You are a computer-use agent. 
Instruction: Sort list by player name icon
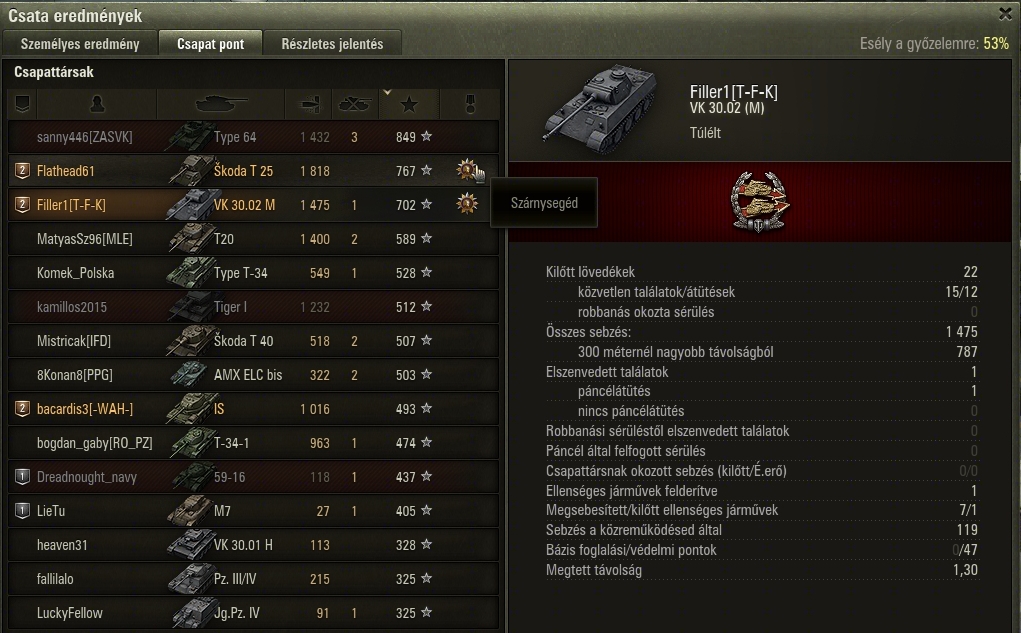(97, 104)
